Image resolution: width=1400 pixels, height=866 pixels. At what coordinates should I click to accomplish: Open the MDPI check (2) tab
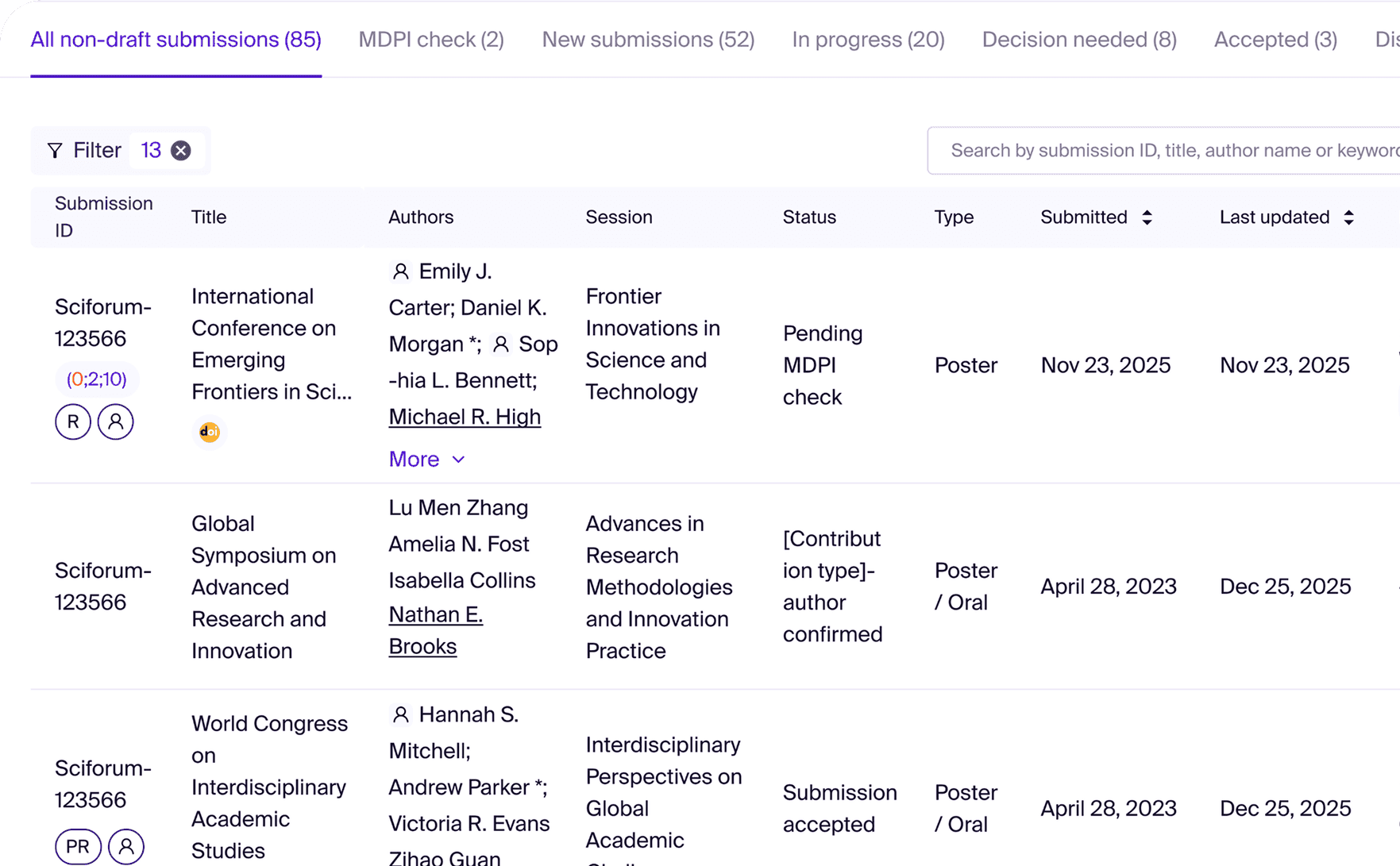[x=431, y=40]
